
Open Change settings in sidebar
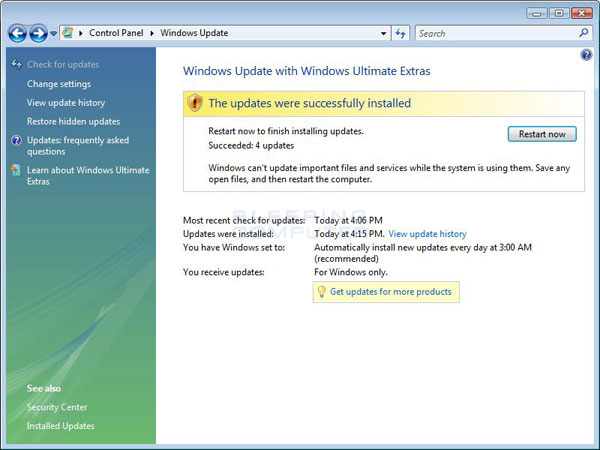[59, 84]
